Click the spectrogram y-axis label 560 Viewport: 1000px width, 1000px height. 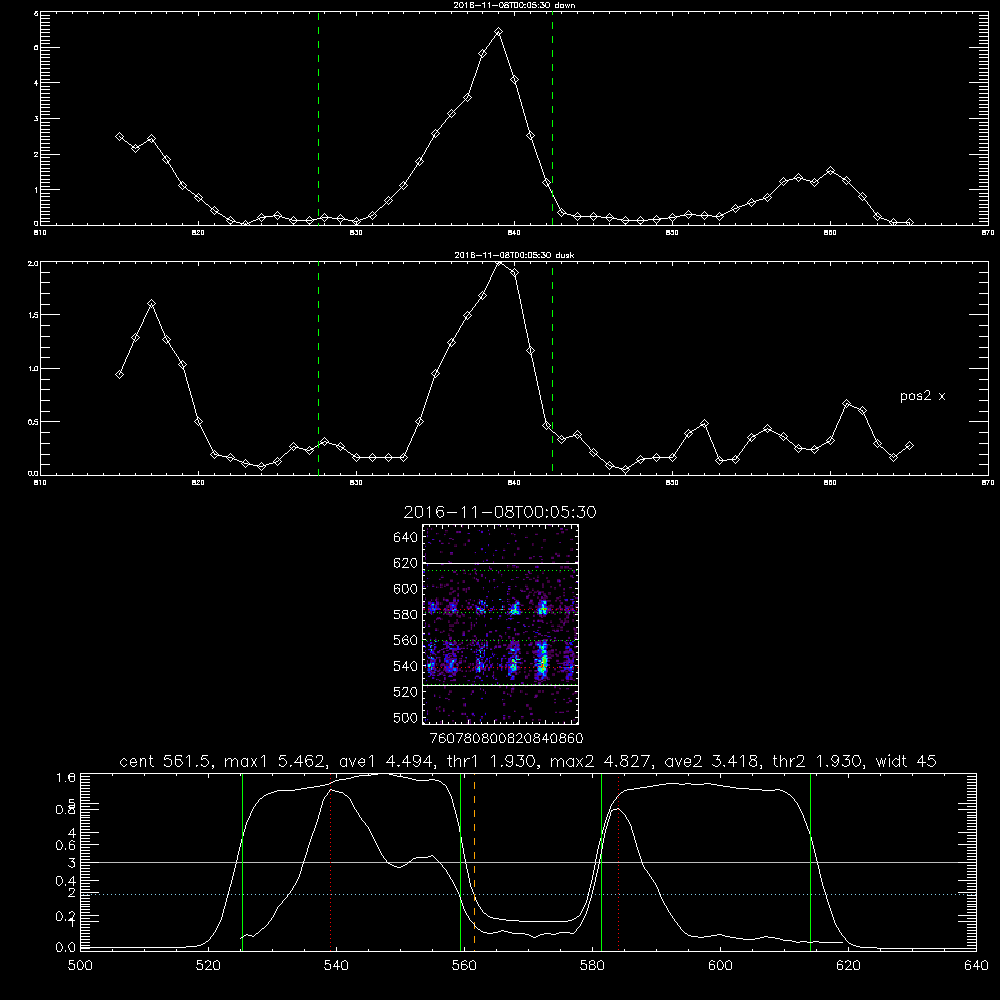coord(406,640)
